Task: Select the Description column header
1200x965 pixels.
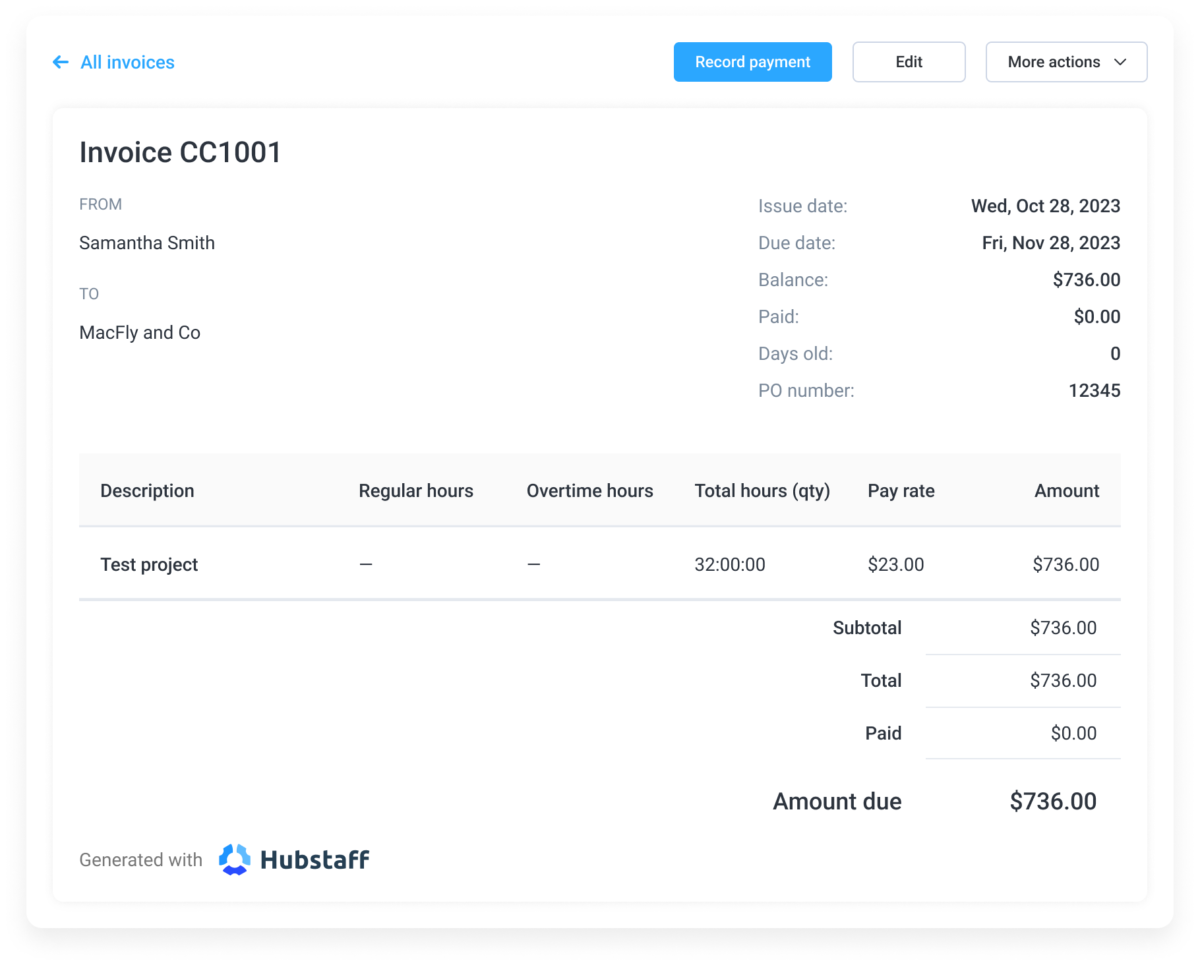Action: 147,490
